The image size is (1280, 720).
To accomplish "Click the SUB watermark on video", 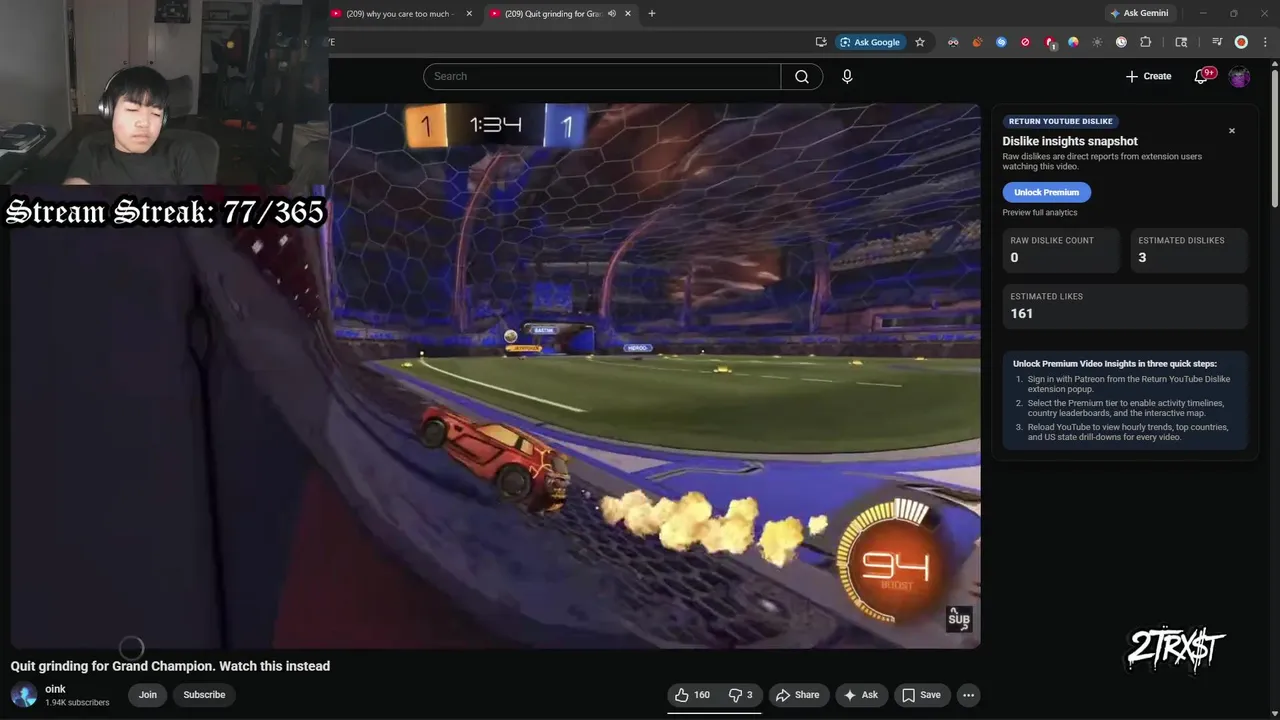I will coord(958,619).
